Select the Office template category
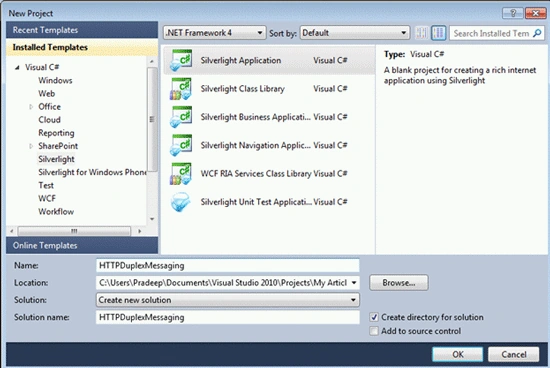This screenshot has height=368, width=550. (x=49, y=107)
